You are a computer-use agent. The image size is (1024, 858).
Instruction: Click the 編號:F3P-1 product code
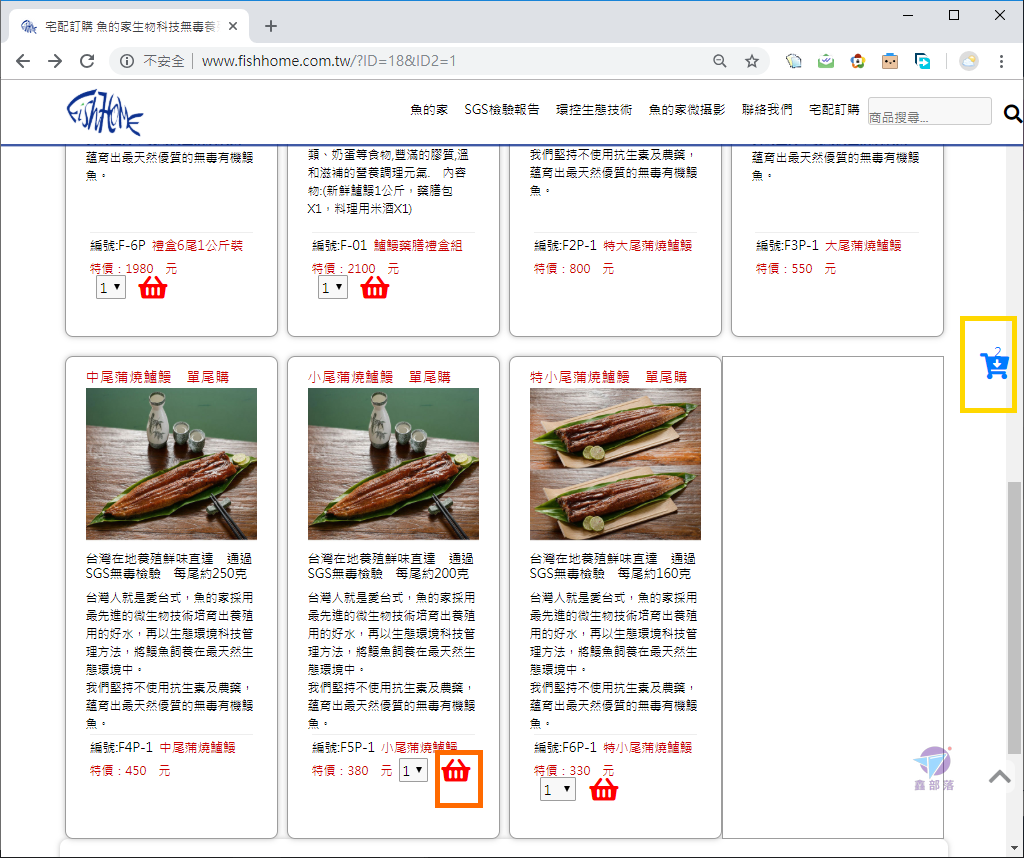(x=787, y=246)
